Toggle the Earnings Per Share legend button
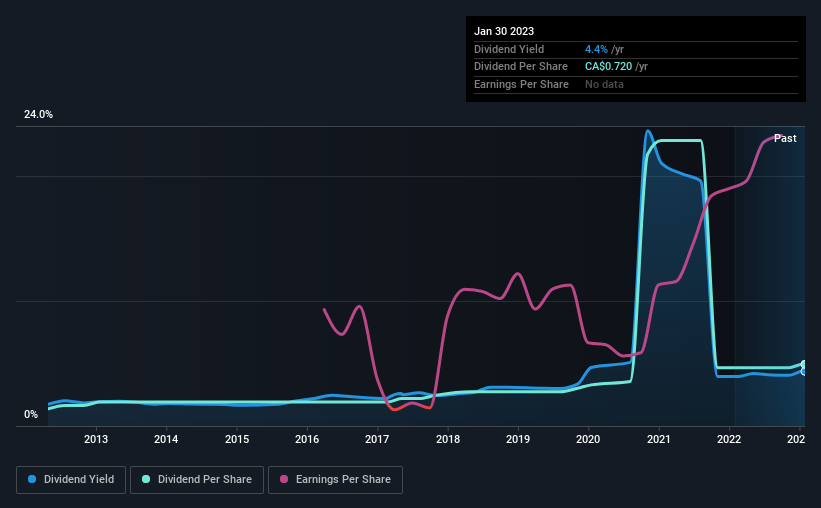 tap(335, 480)
